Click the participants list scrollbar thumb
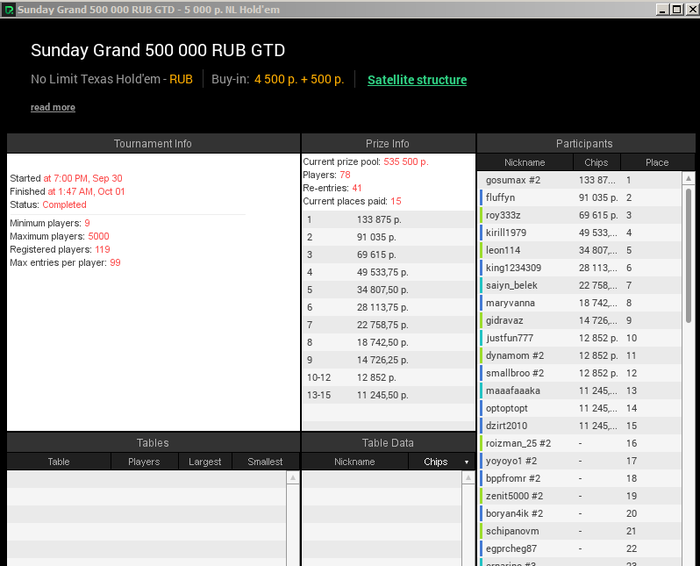This screenshot has width=700, height=566. (688, 255)
